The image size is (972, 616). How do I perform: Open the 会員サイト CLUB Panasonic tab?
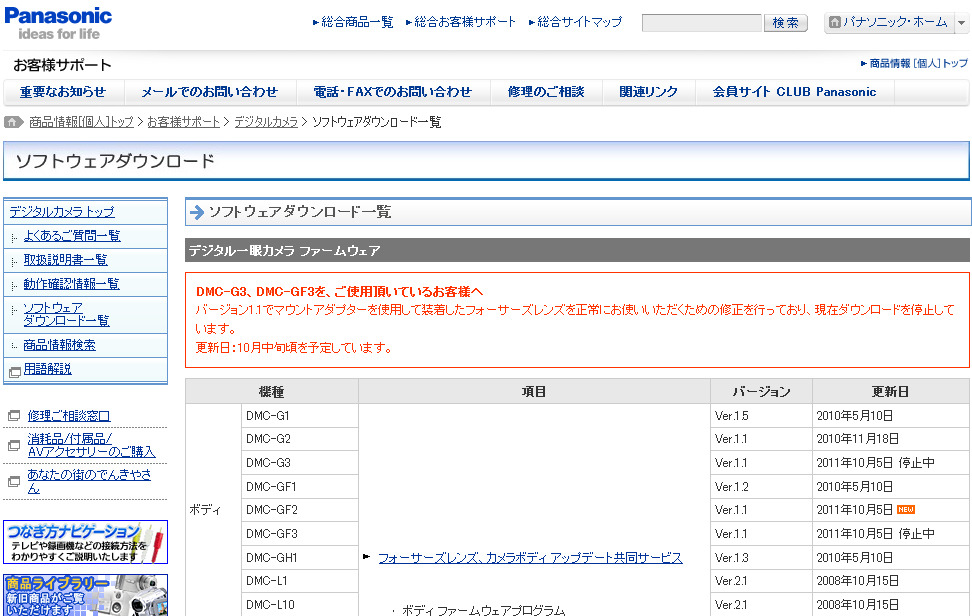tap(795, 92)
